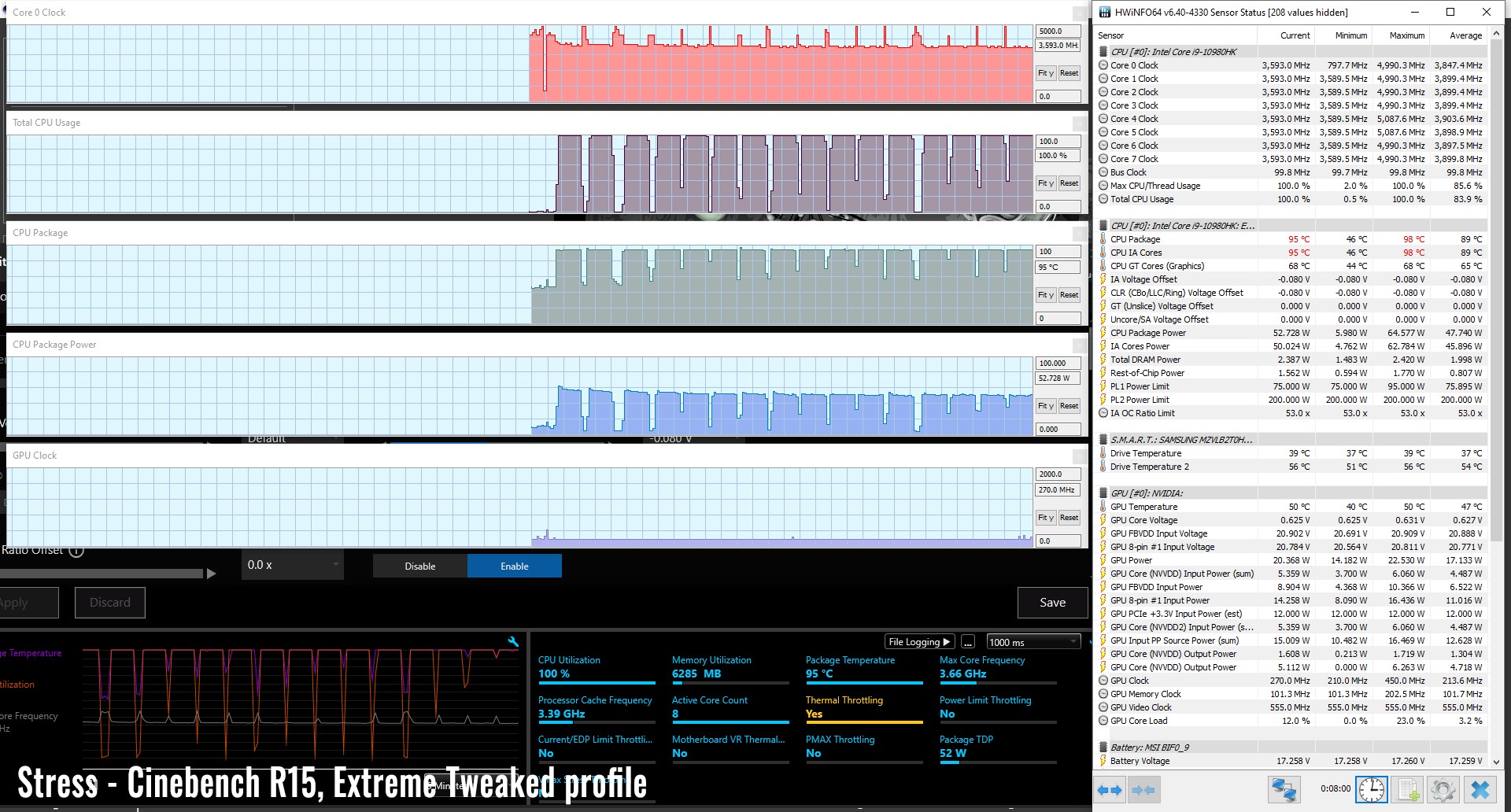This screenshot has width=1511, height=812.
Task: Open the 0.0 x ratio offset dropdown
Action: [292, 565]
